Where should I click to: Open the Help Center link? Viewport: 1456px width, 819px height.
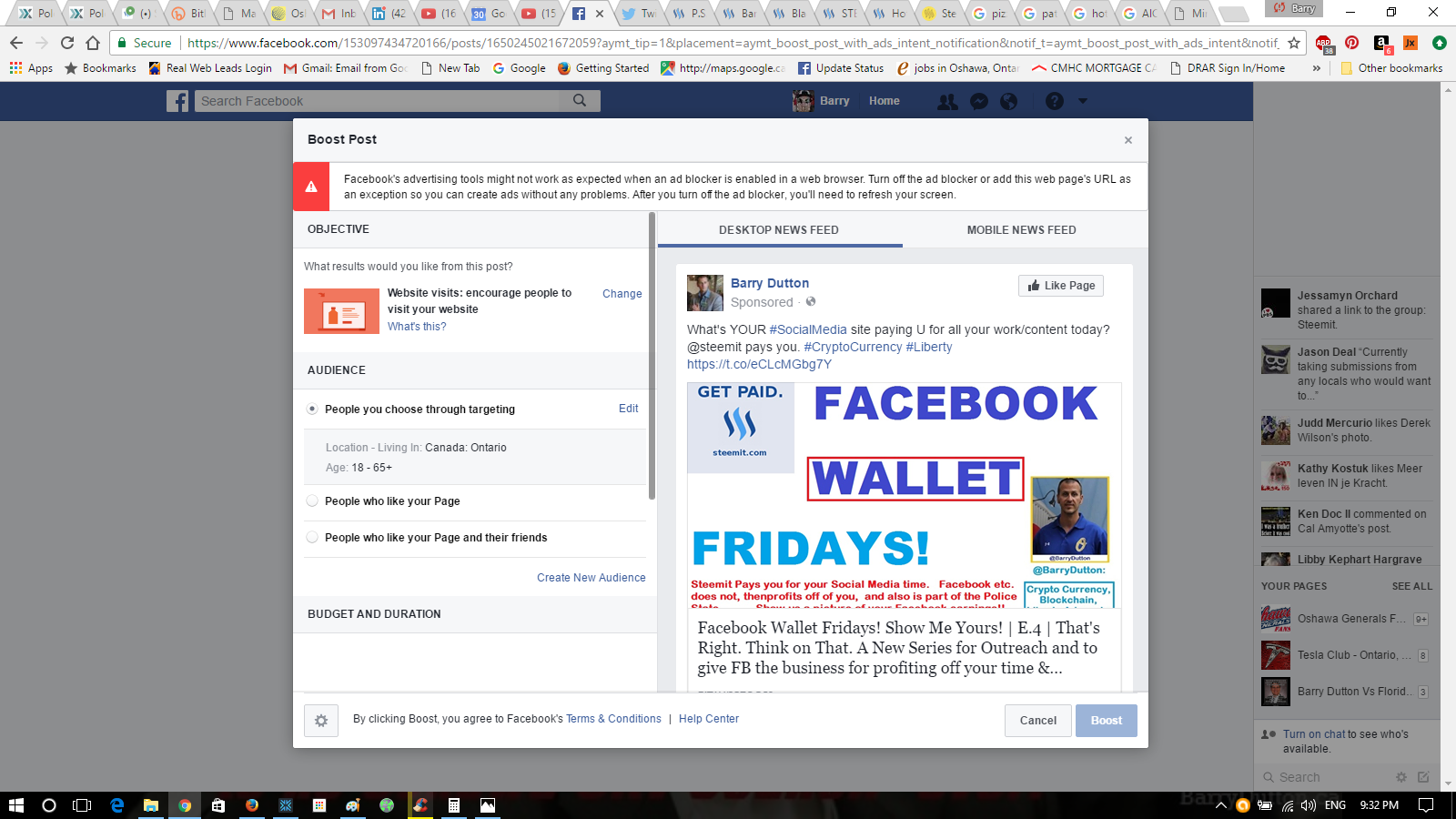pos(709,719)
